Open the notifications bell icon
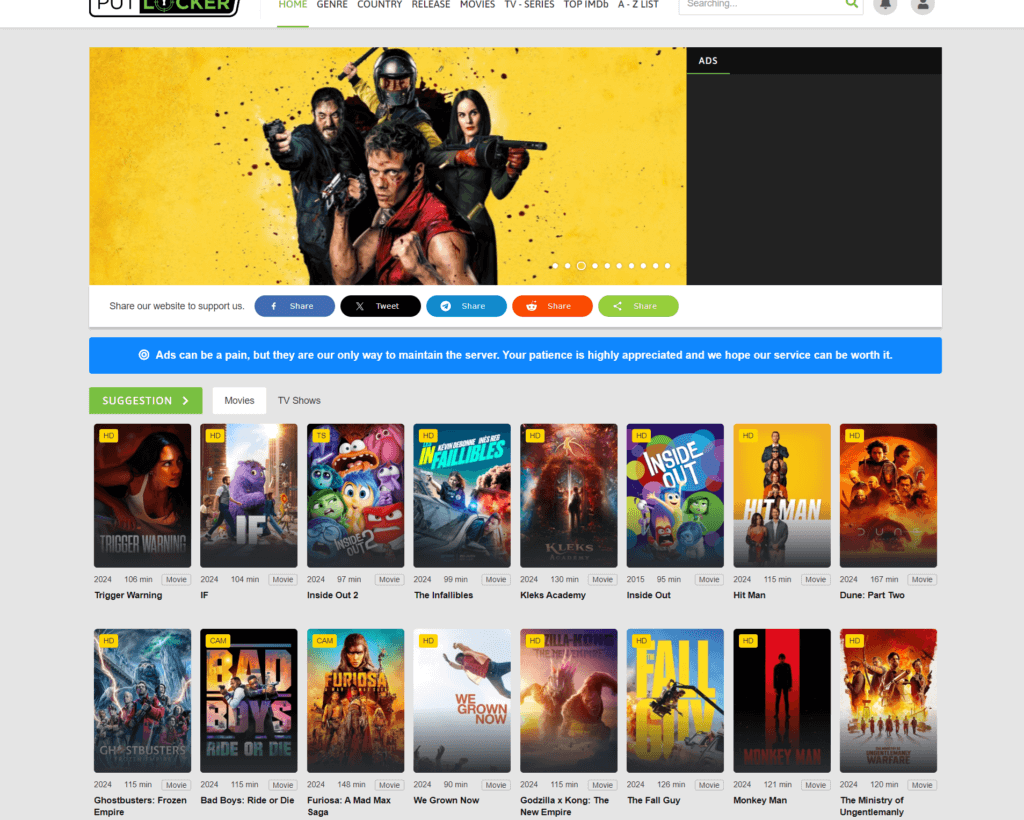Screen dimensions: 1024x820 tap(885, 5)
